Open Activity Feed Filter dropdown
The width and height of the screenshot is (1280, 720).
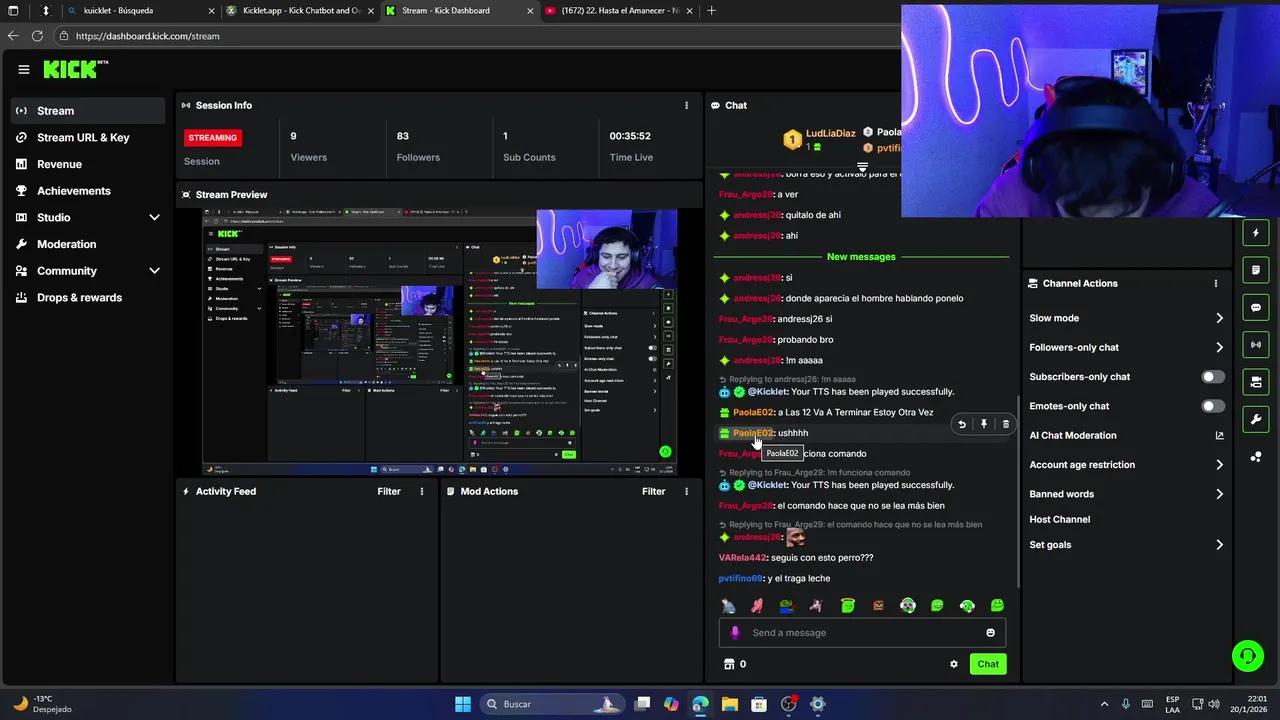[389, 491]
